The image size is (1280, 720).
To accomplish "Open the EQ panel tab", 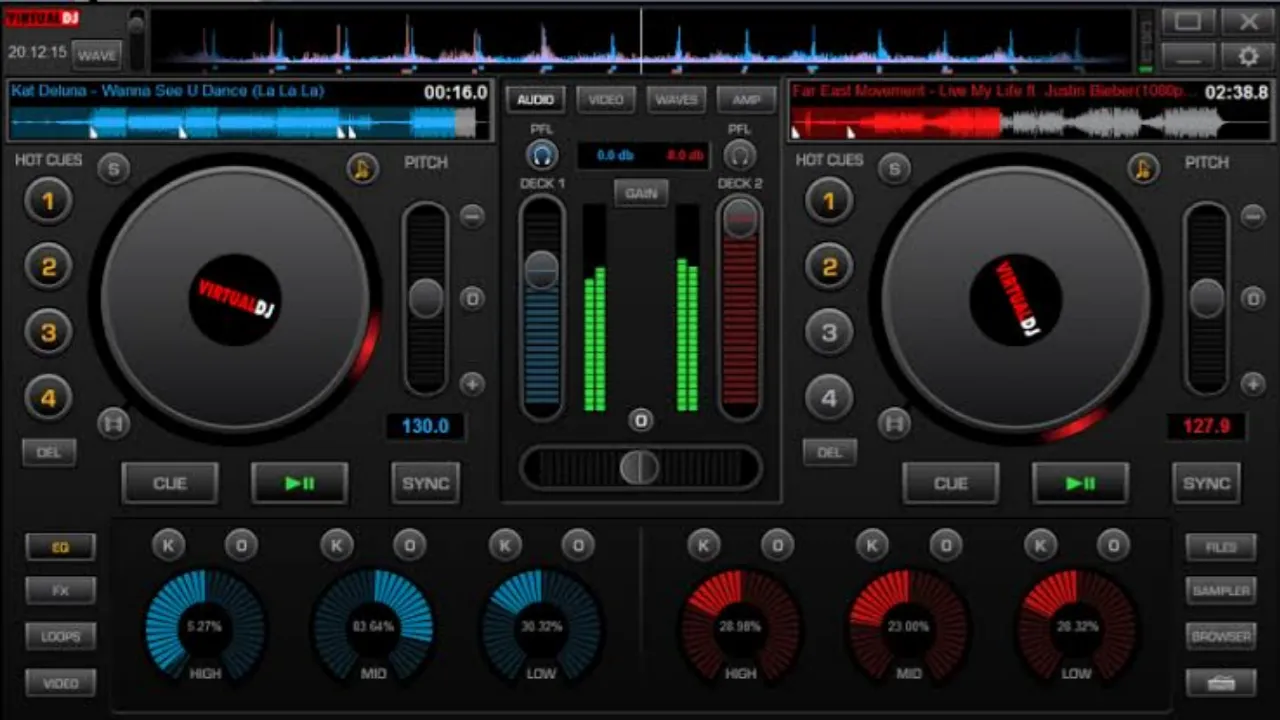I will pos(61,547).
